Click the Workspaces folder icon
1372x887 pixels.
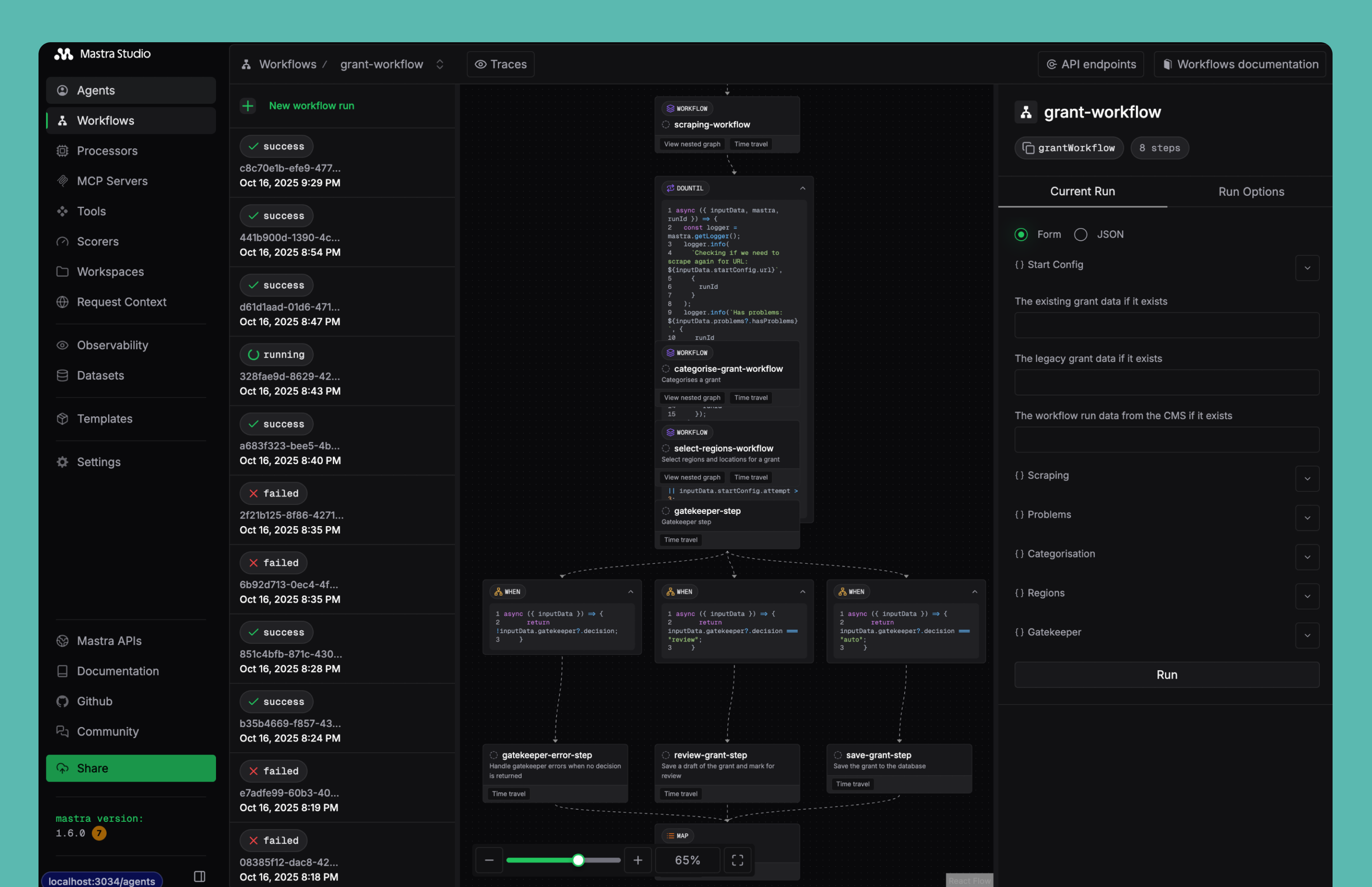[62, 272]
